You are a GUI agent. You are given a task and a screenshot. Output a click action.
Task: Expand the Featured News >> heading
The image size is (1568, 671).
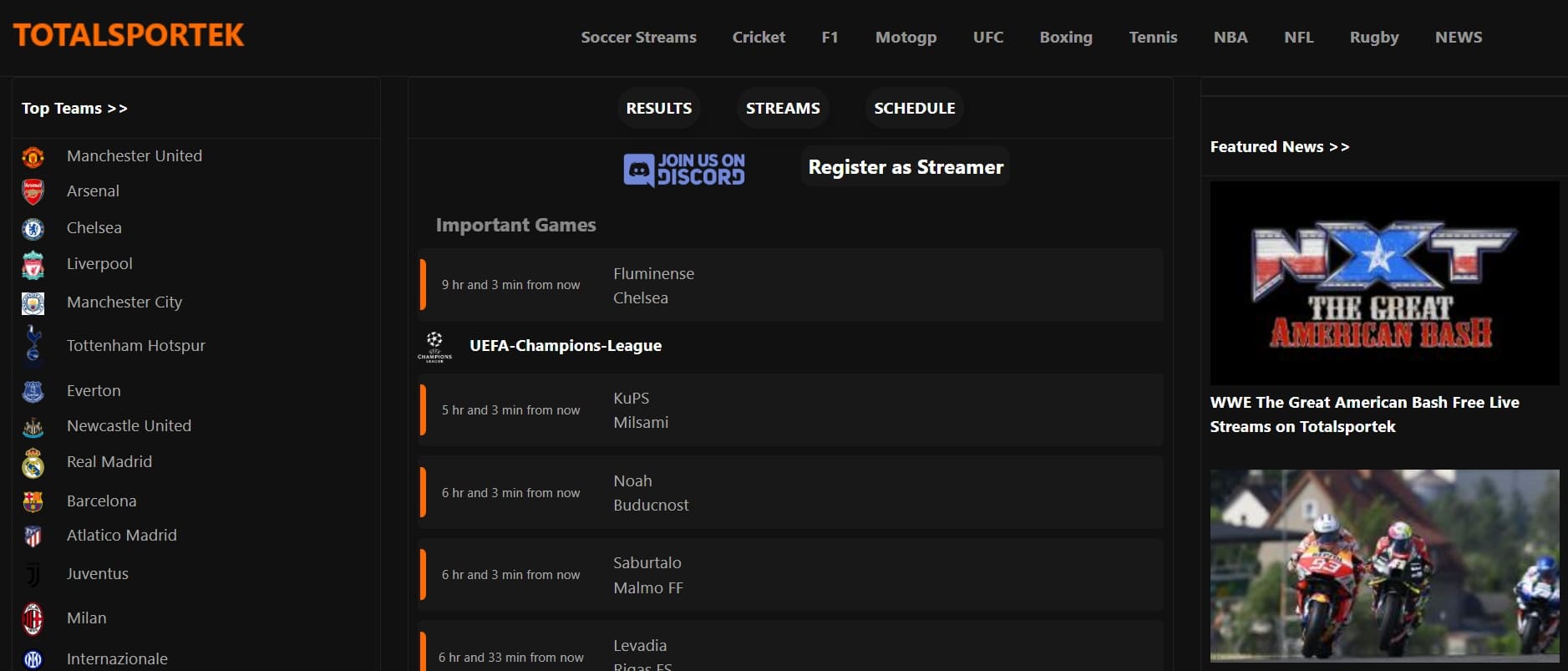[1280, 147]
